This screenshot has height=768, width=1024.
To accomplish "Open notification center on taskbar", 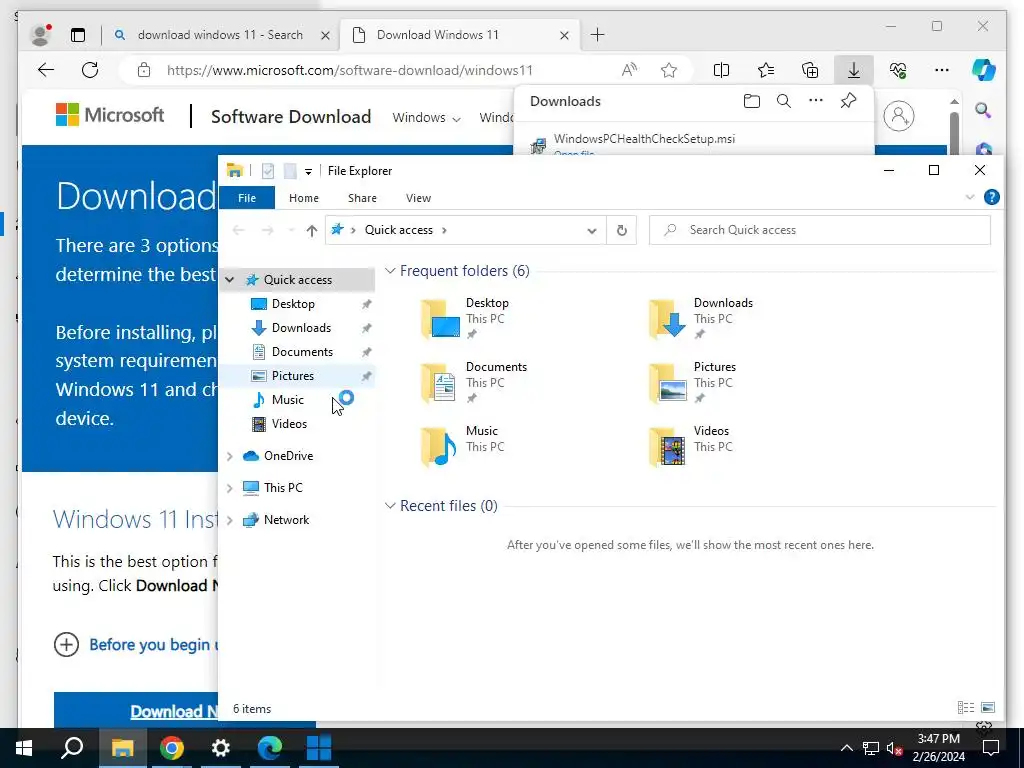I will (991, 748).
